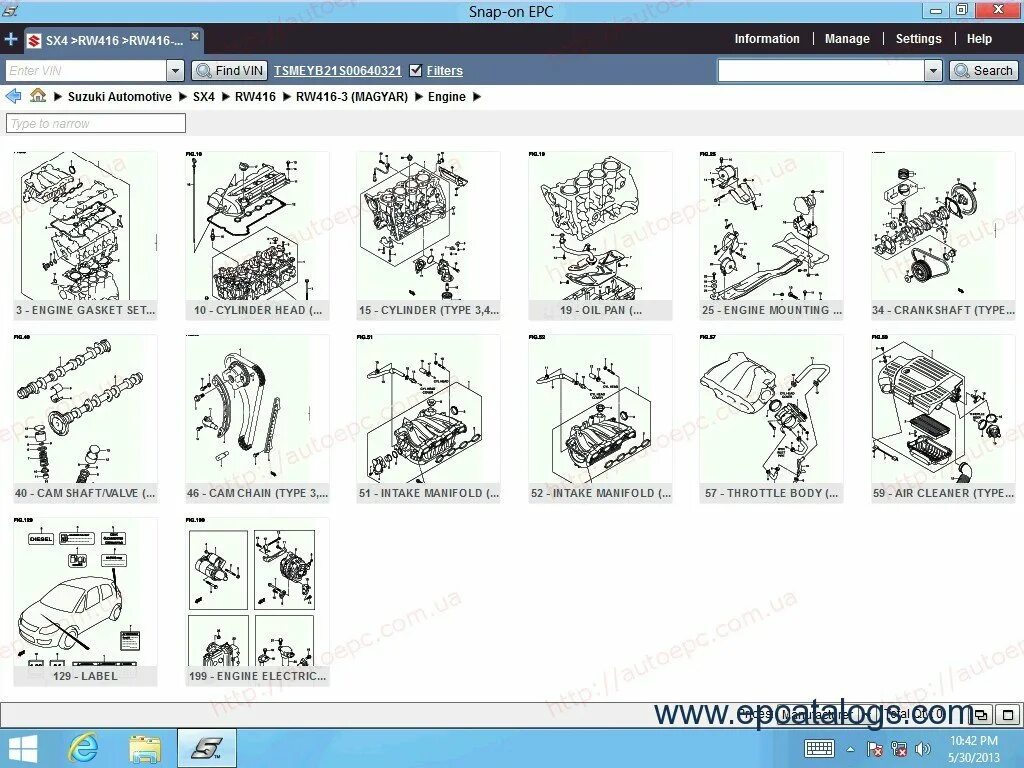Expand the VIN history dropdown arrow
1024x768 pixels.
pyautogui.click(x=175, y=71)
